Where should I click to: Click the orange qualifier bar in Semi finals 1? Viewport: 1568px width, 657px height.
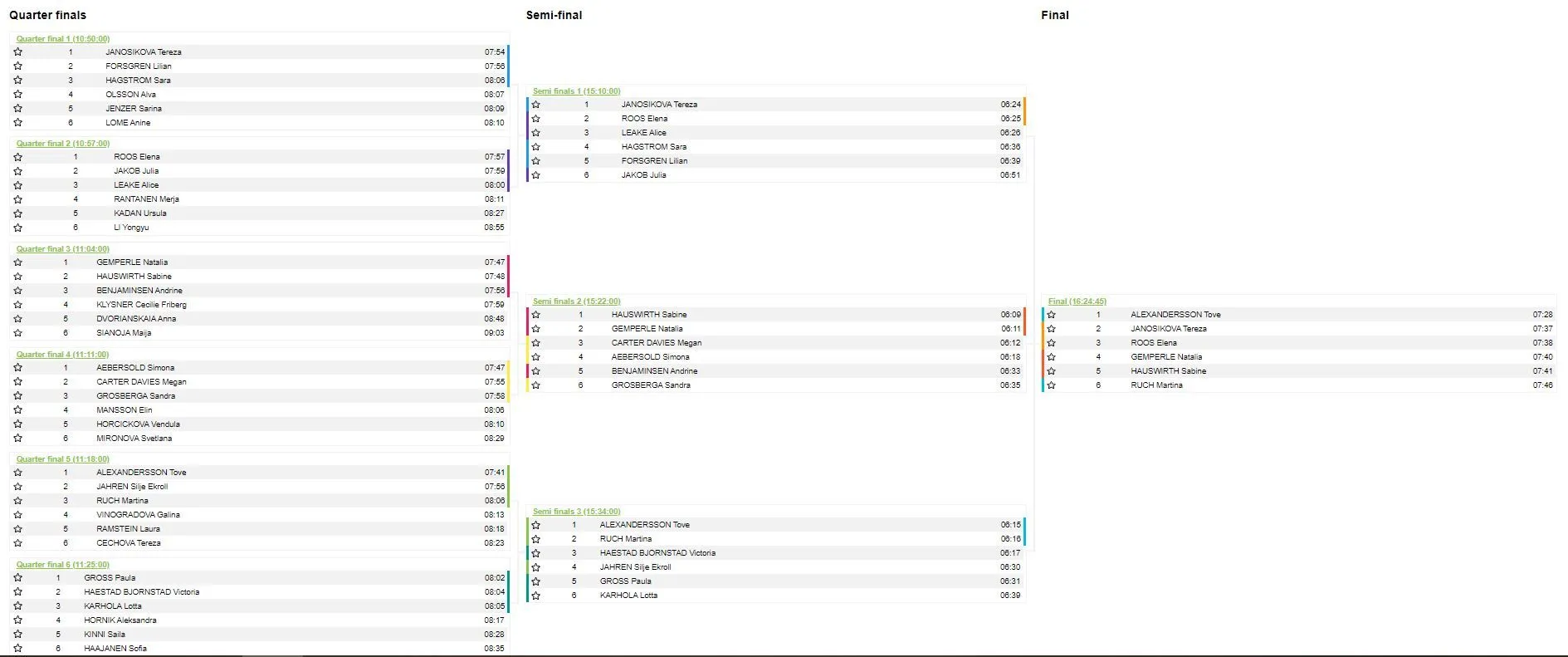(1024, 111)
